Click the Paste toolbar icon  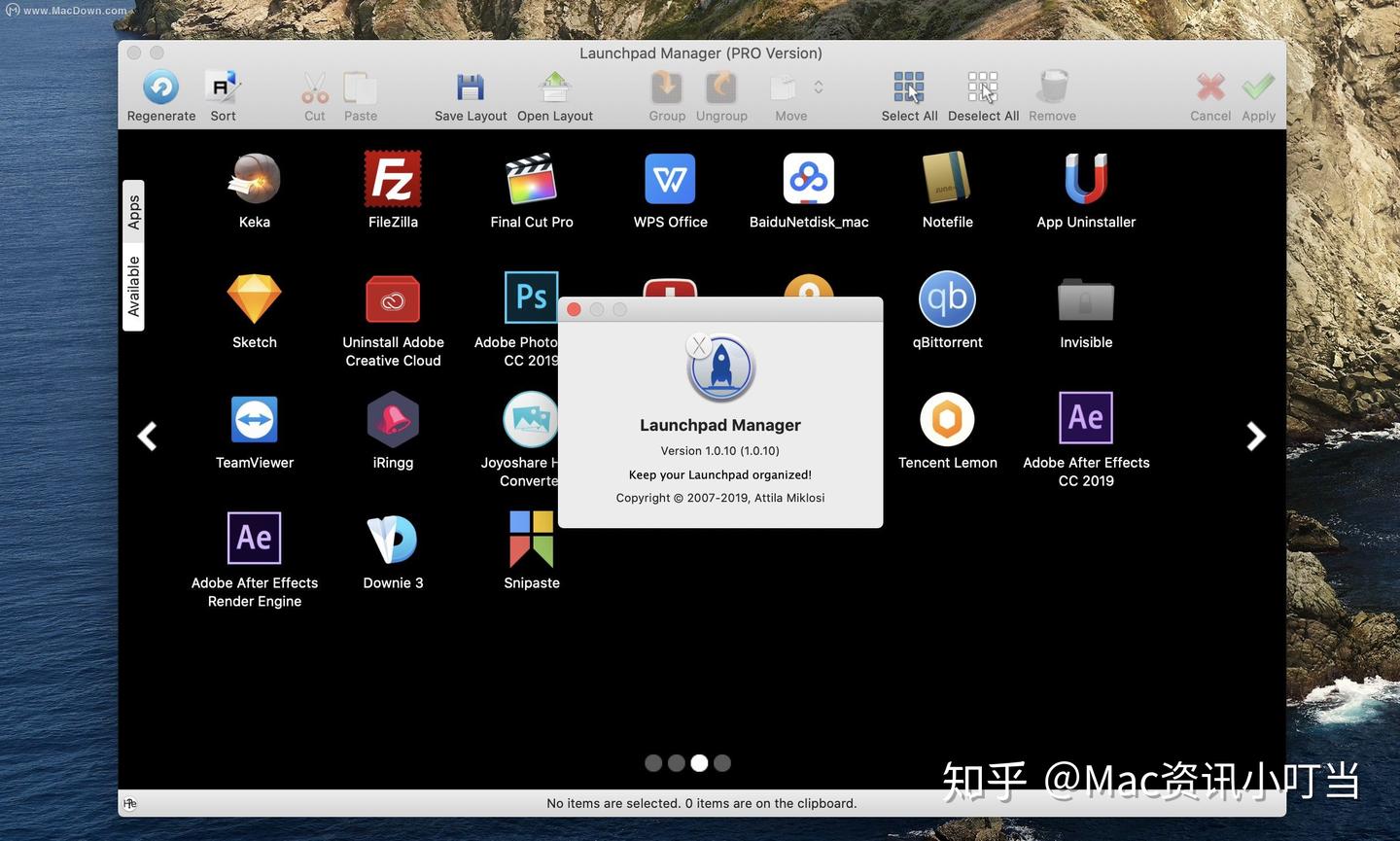[x=360, y=88]
